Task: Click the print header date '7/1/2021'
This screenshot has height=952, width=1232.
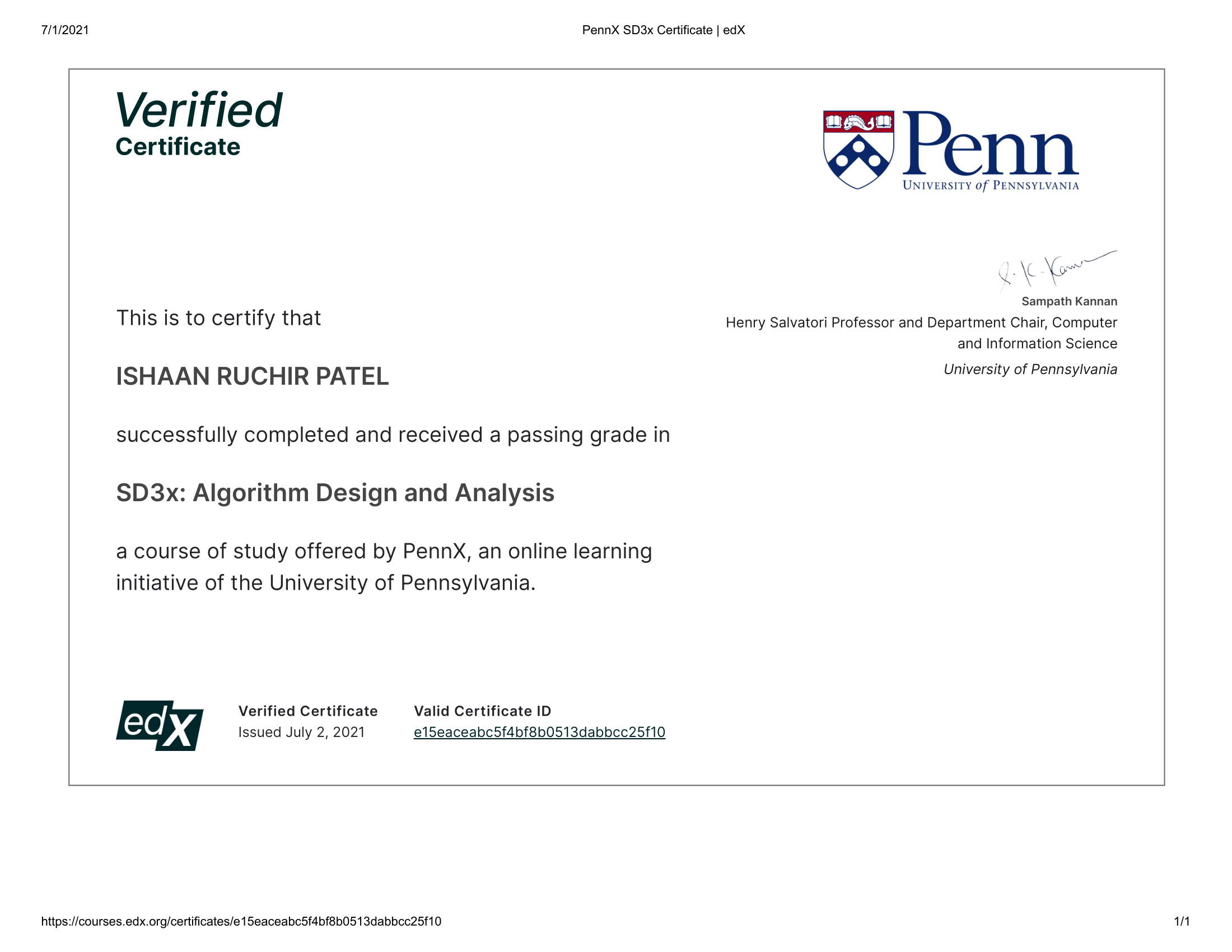Action: pyautogui.click(x=65, y=30)
